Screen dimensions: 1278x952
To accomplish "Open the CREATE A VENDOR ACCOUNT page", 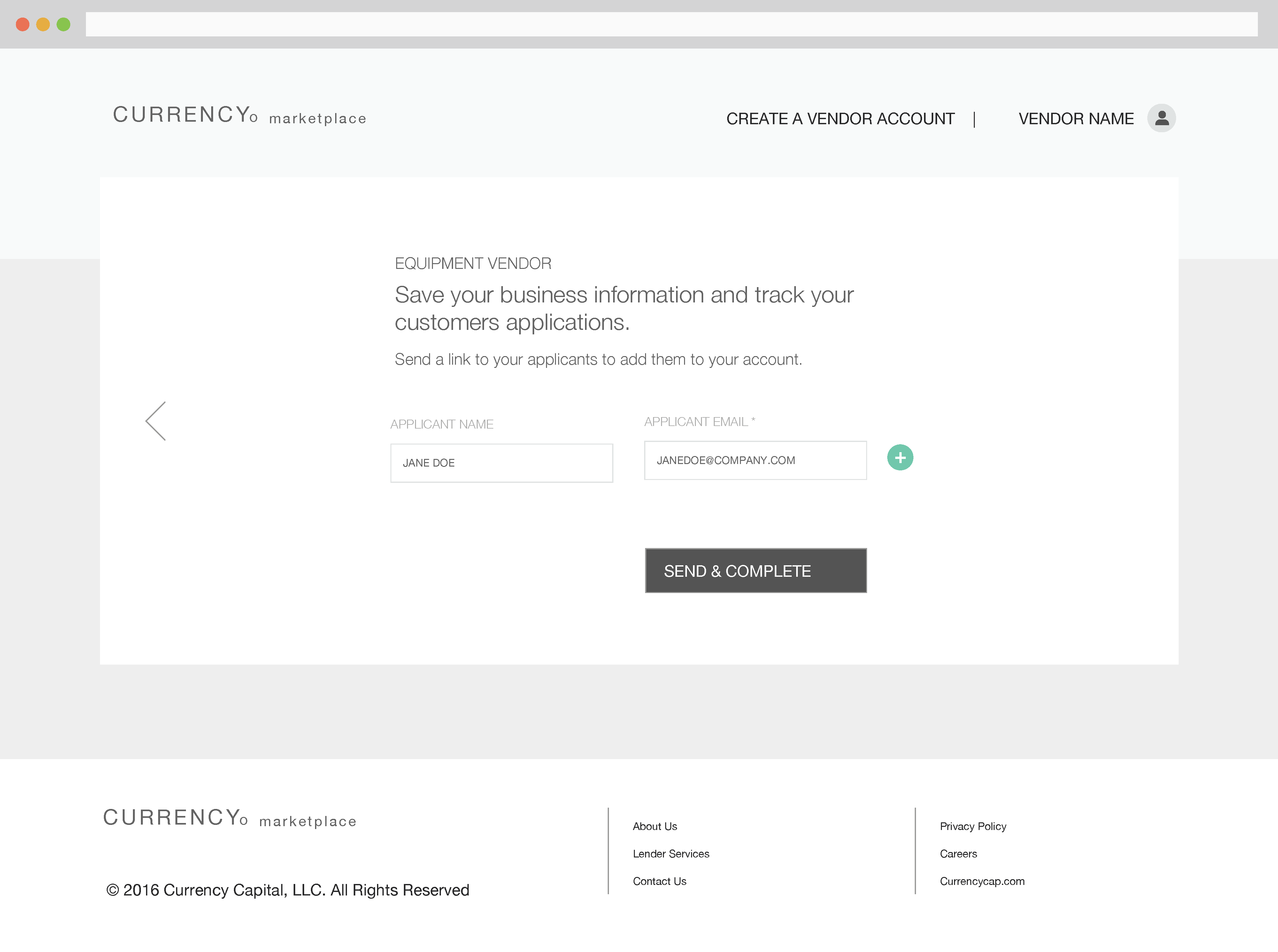I will click(x=841, y=118).
